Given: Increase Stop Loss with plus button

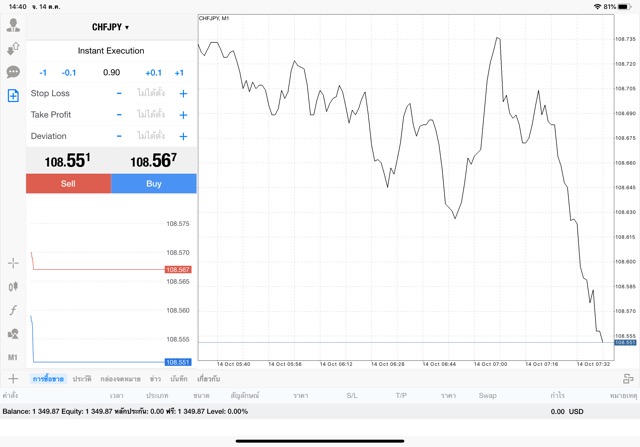Looking at the screenshot, I should (x=183, y=93).
